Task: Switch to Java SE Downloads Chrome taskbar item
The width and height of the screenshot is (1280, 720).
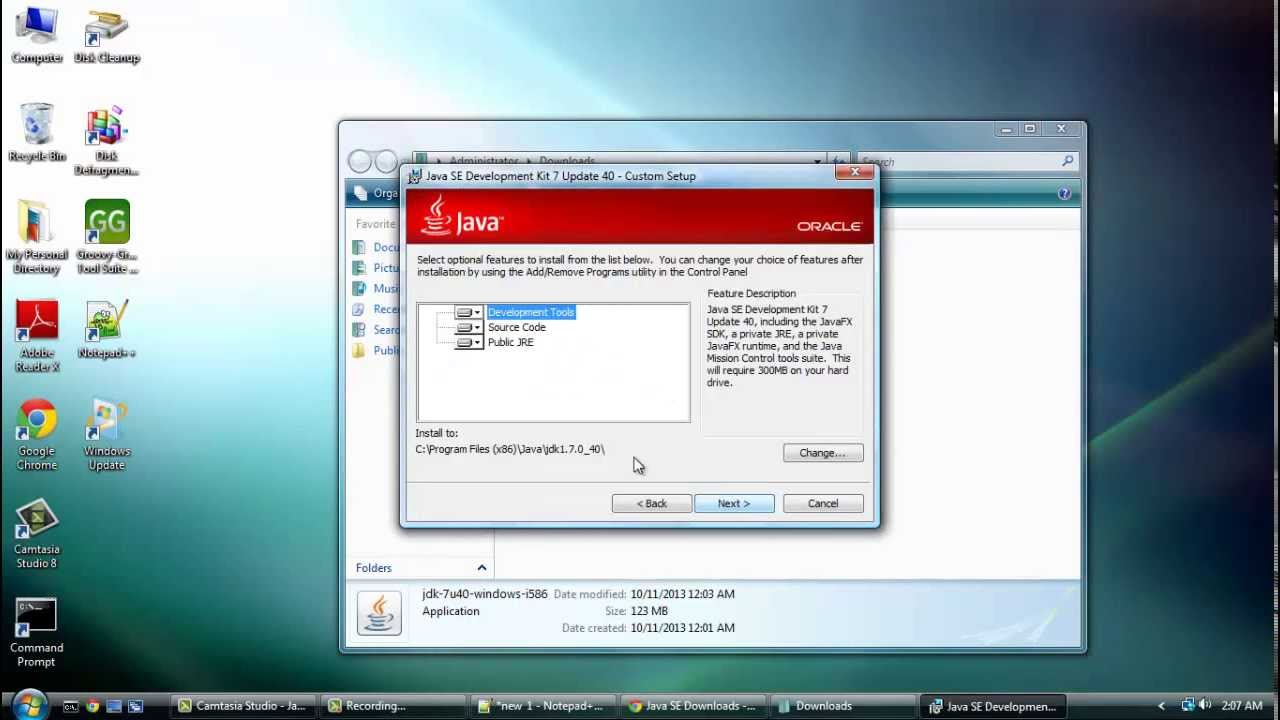Action: click(x=694, y=706)
